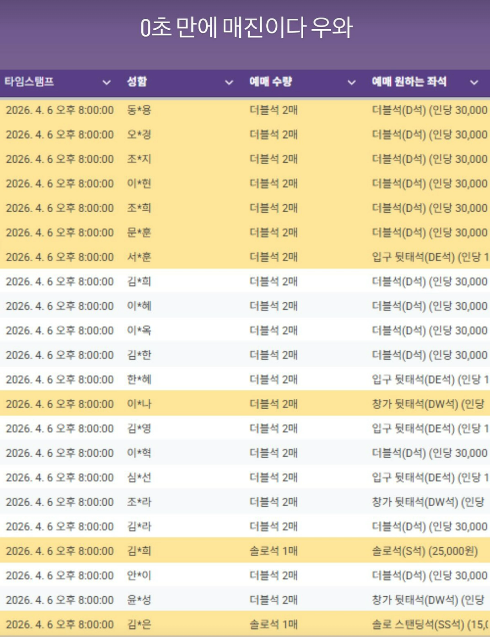
Task: Select 김*희 name in the 솔로석 1매 row
Action: (x=139, y=551)
